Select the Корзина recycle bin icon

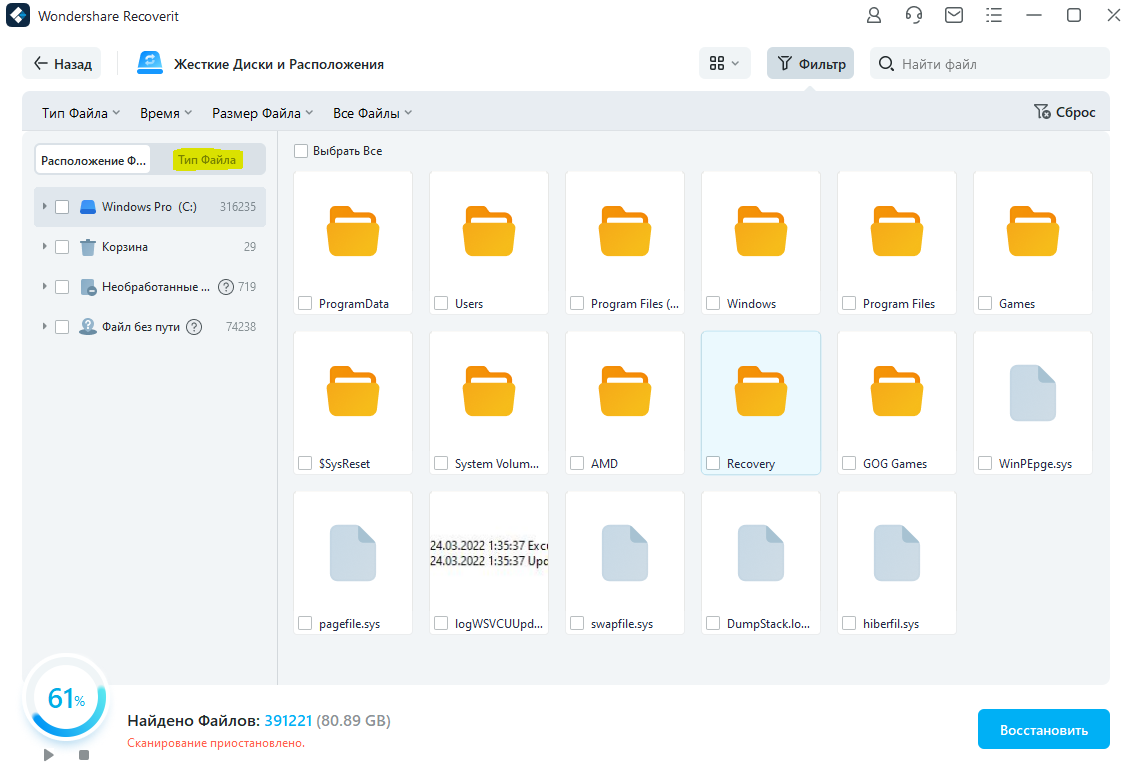[88, 247]
